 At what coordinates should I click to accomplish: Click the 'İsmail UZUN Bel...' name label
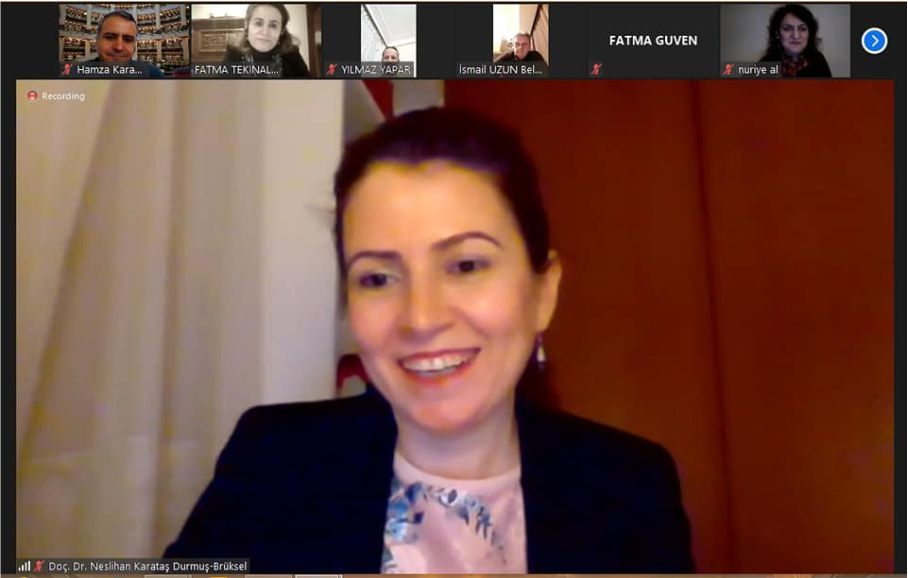(500, 69)
